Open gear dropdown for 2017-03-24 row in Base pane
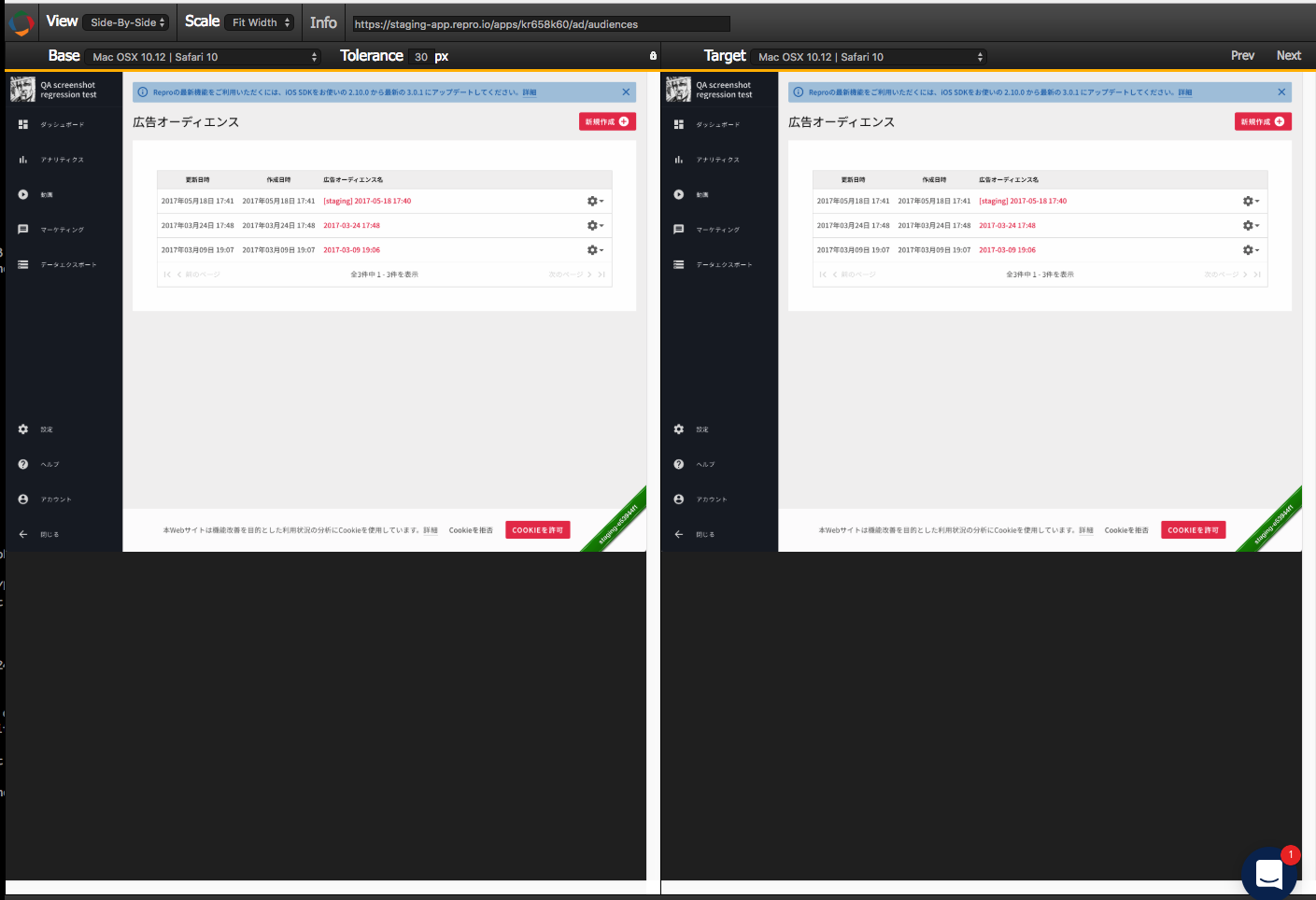 [595, 225]
